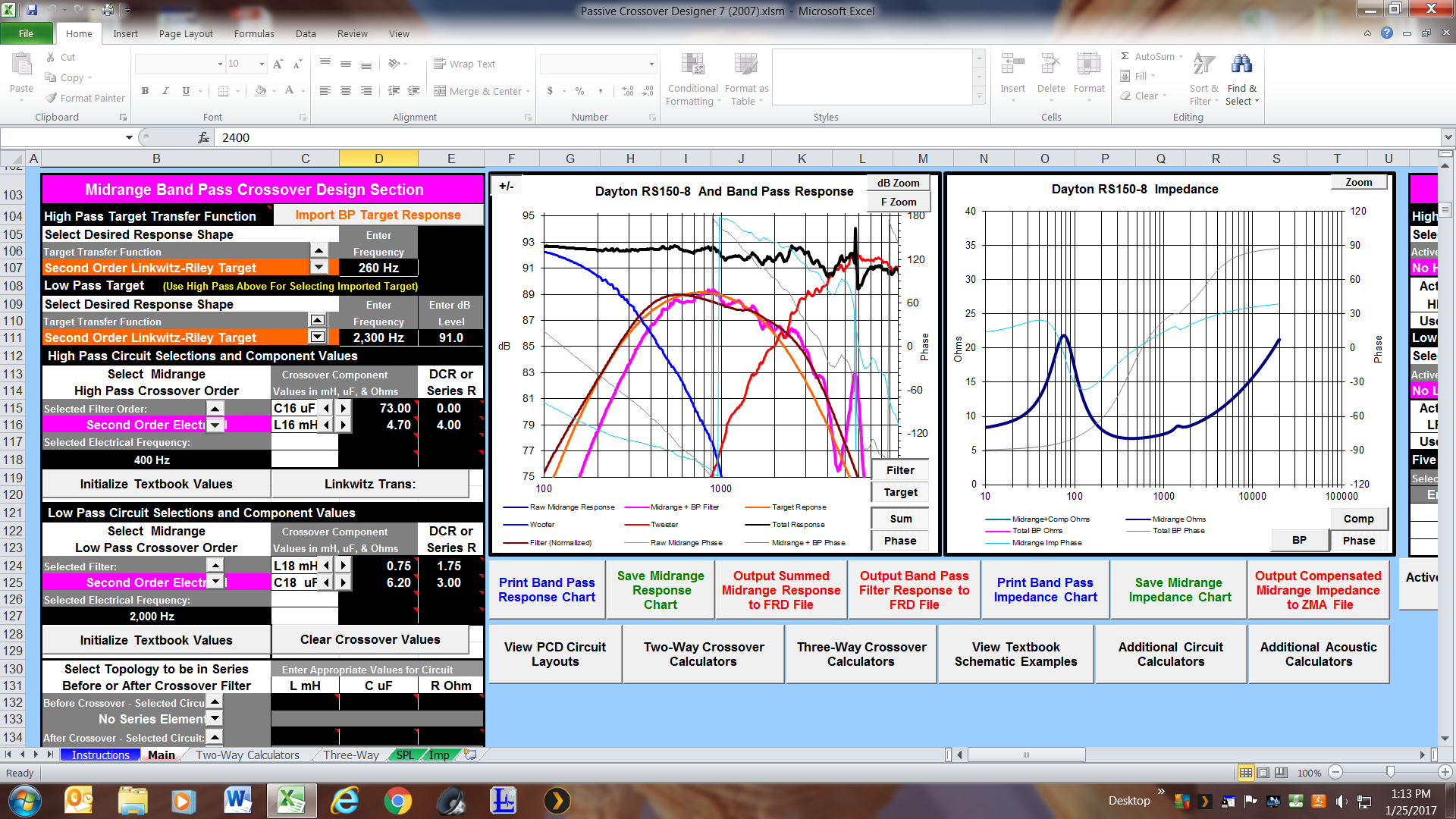Click the zoom level slider handle
The width and height of the screenshot is (1456, 819).
point(1390,772)
